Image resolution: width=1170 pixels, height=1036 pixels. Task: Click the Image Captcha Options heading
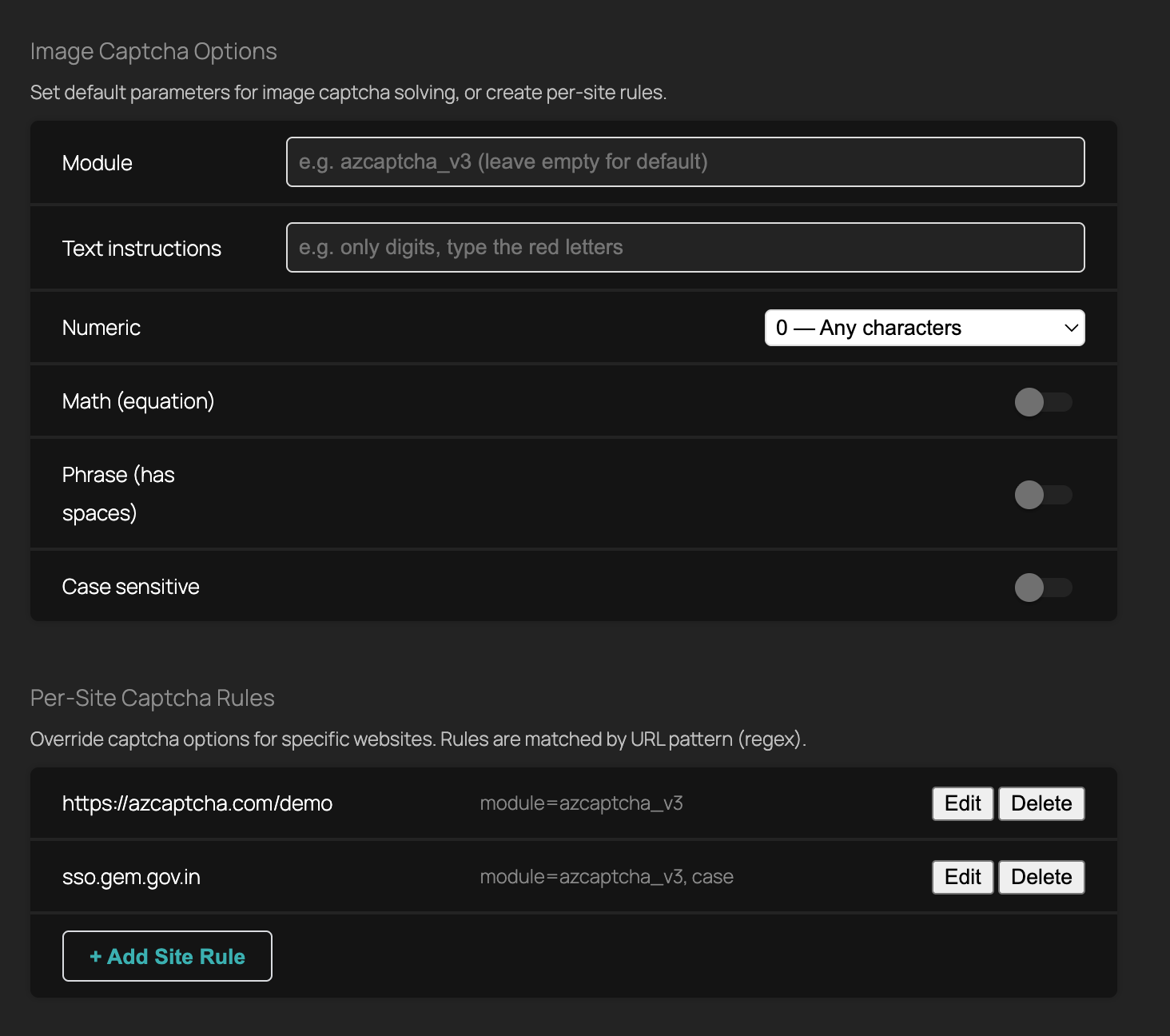point(153,51)
